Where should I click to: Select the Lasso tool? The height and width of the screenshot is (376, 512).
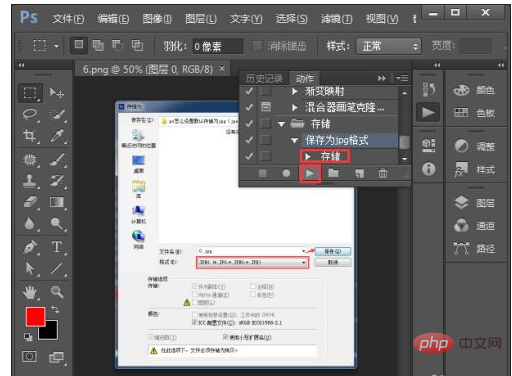(30, 114)
